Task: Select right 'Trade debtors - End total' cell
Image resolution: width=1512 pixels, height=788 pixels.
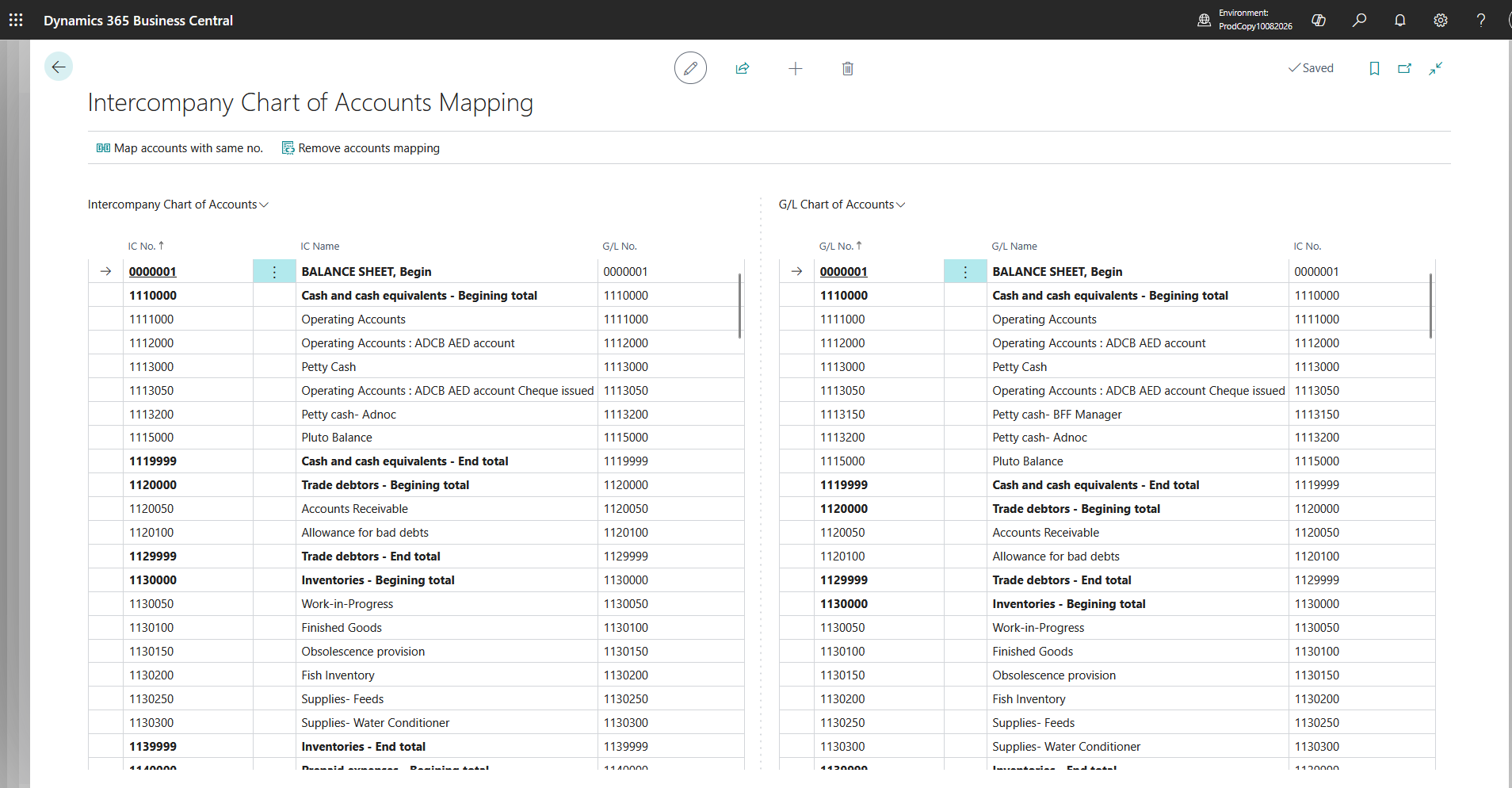Action: [1139, 580]
